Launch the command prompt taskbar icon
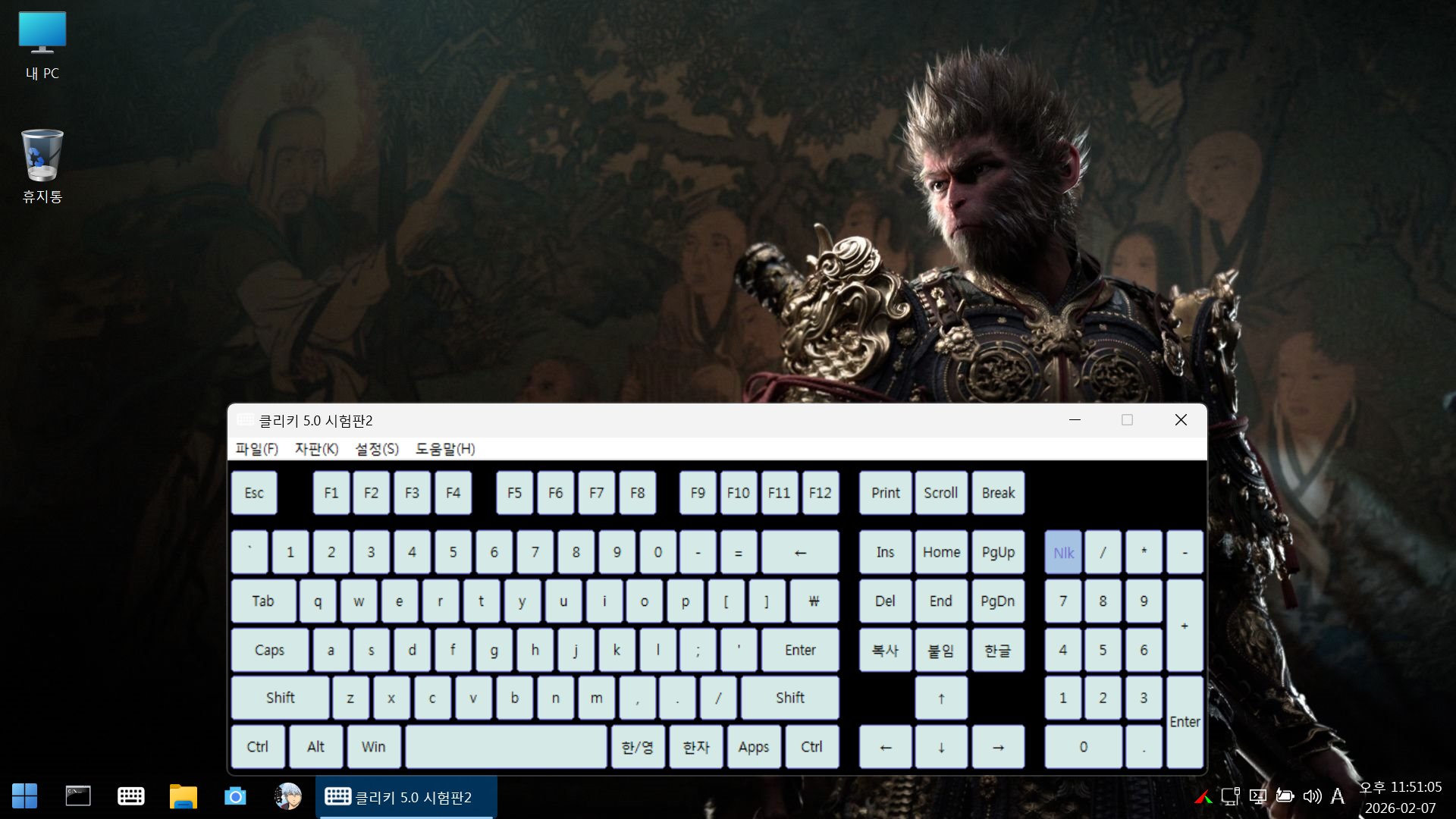The image size is (1456, 819). point(78,796)
